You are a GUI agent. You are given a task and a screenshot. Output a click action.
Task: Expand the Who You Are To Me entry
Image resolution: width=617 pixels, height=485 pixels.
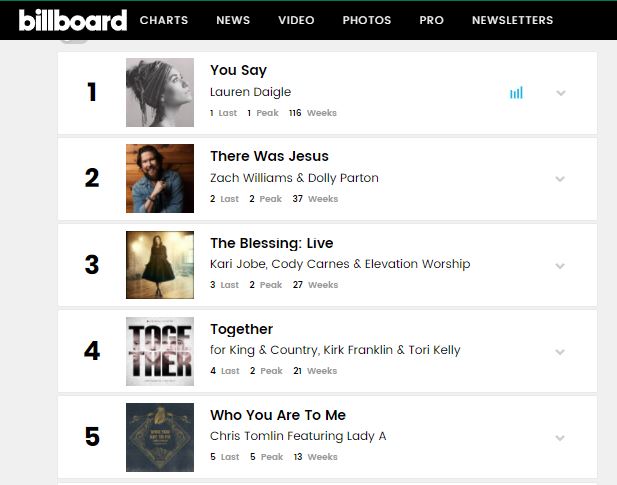560,438
